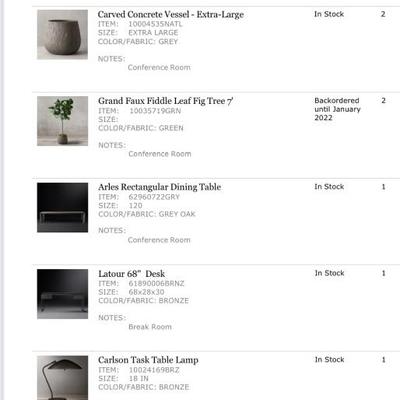Select item number 10004535NATL
400x400 pixels.
pos(155,24)
